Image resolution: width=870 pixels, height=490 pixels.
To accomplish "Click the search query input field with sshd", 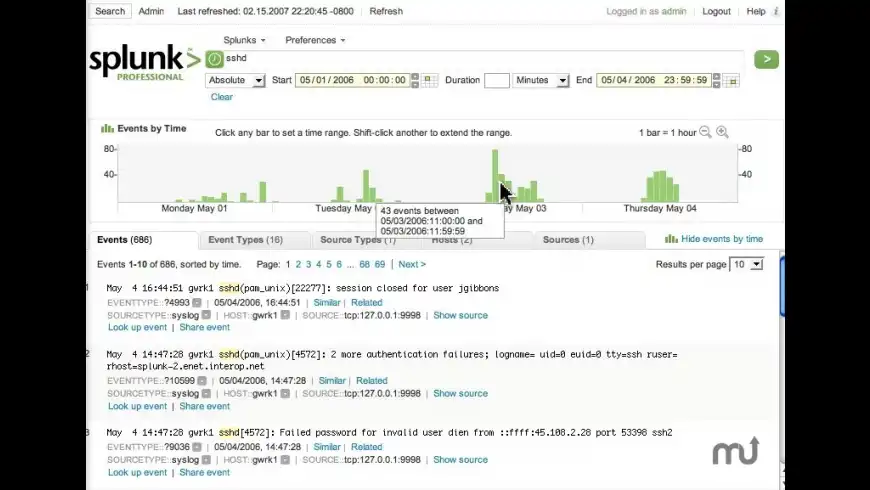I will 484,58.
